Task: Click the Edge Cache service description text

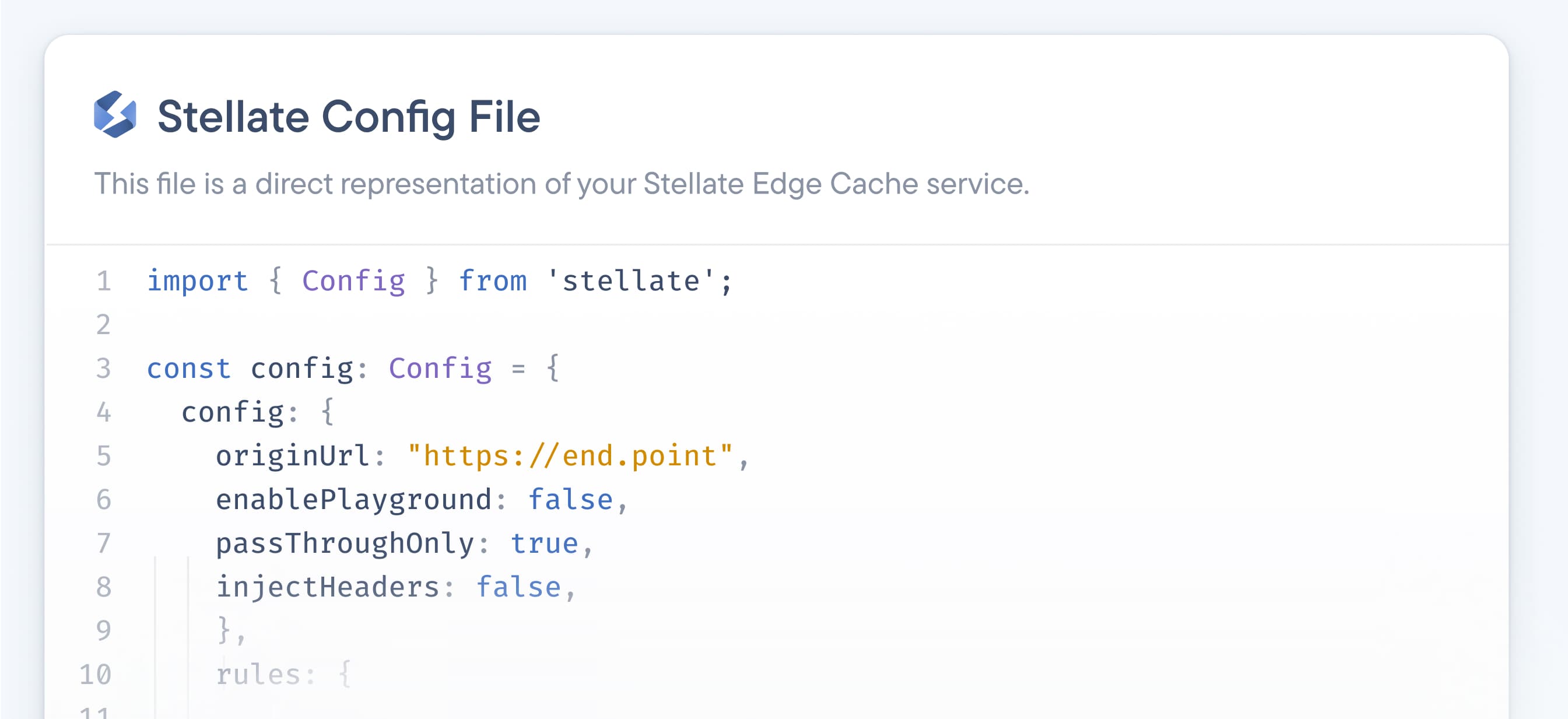Action: pyautogui.click(x=561, y=184)
